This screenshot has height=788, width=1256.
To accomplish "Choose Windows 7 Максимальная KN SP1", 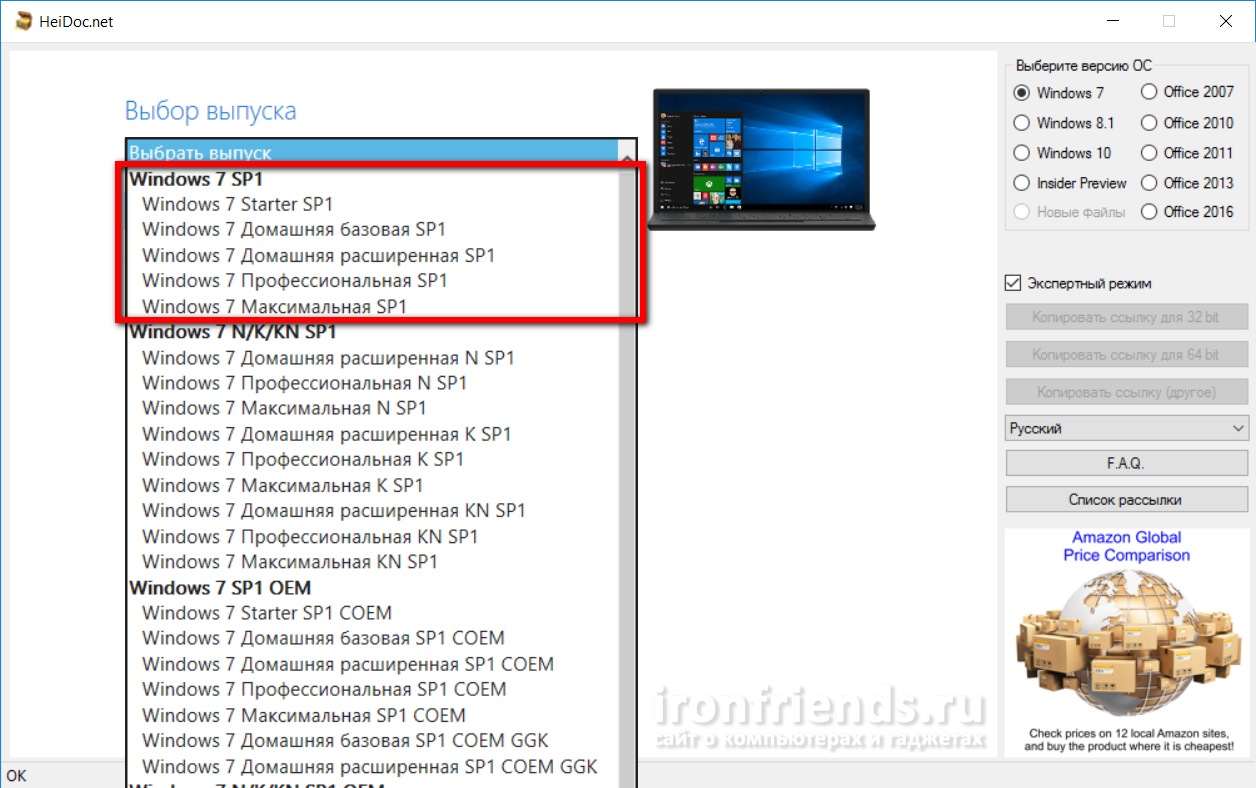I will click(372, 562).
